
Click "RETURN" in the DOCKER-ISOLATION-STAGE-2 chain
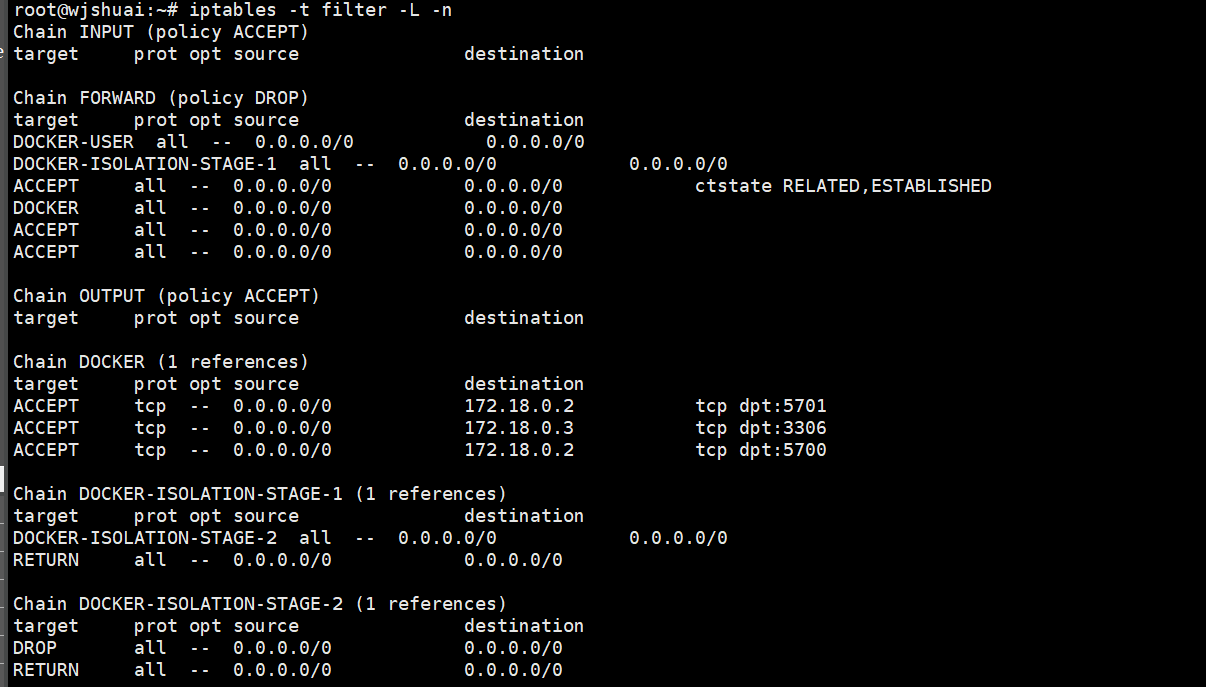[46, 670]
